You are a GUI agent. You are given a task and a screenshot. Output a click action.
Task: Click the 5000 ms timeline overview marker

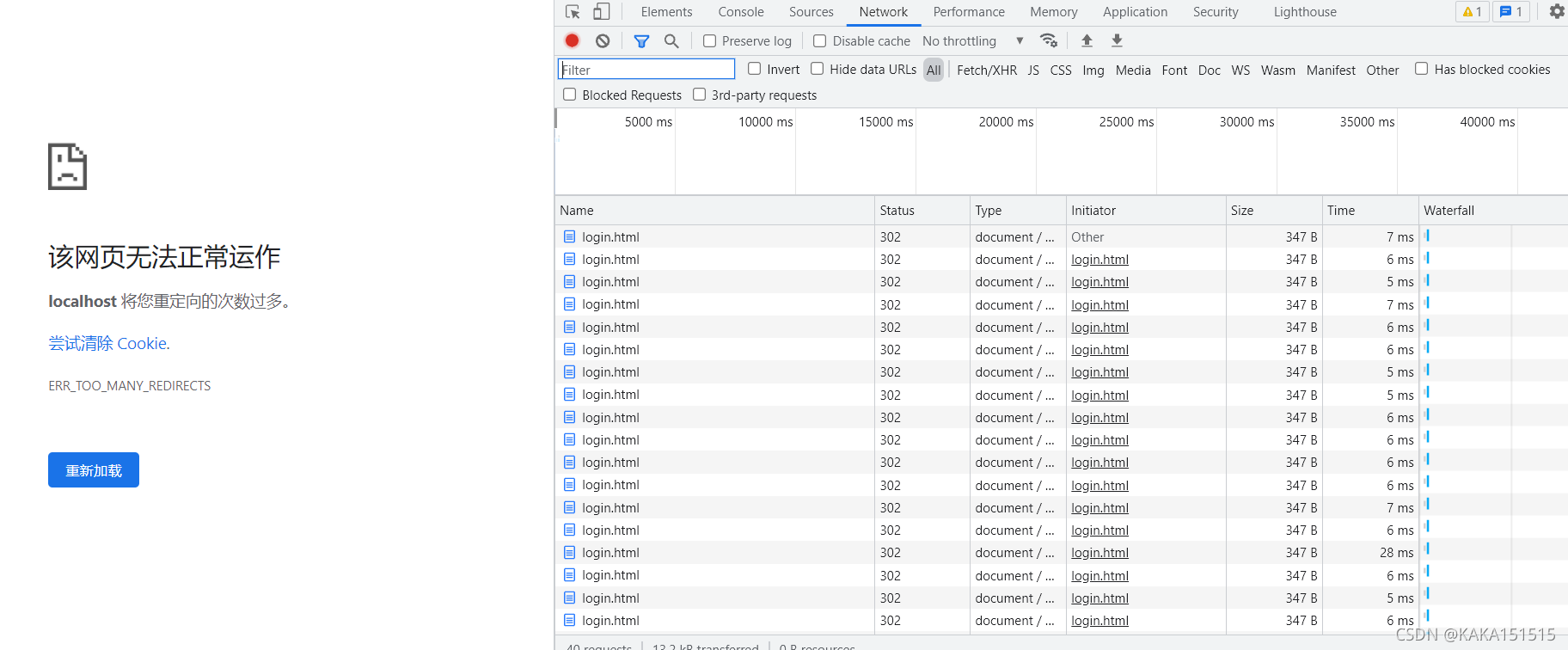(x=648, y=122)
